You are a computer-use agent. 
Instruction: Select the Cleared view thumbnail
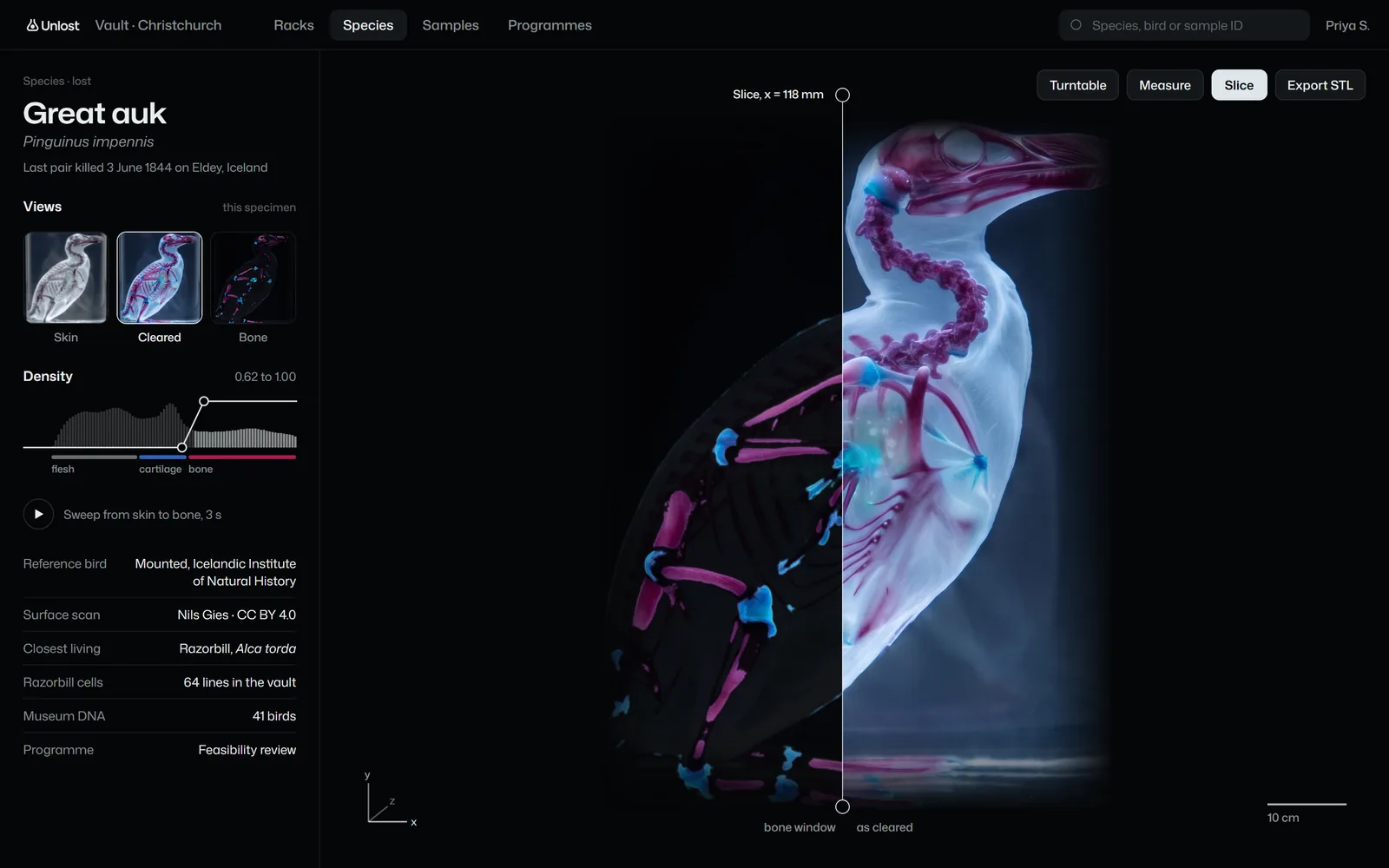[x=160, y=278]
